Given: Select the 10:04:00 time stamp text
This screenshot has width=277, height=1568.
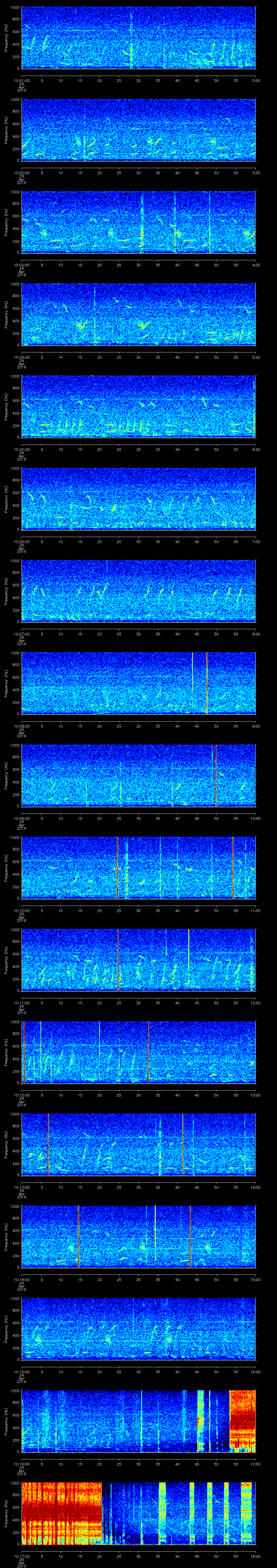Looking at the screenshot, I should click(21, 357).
